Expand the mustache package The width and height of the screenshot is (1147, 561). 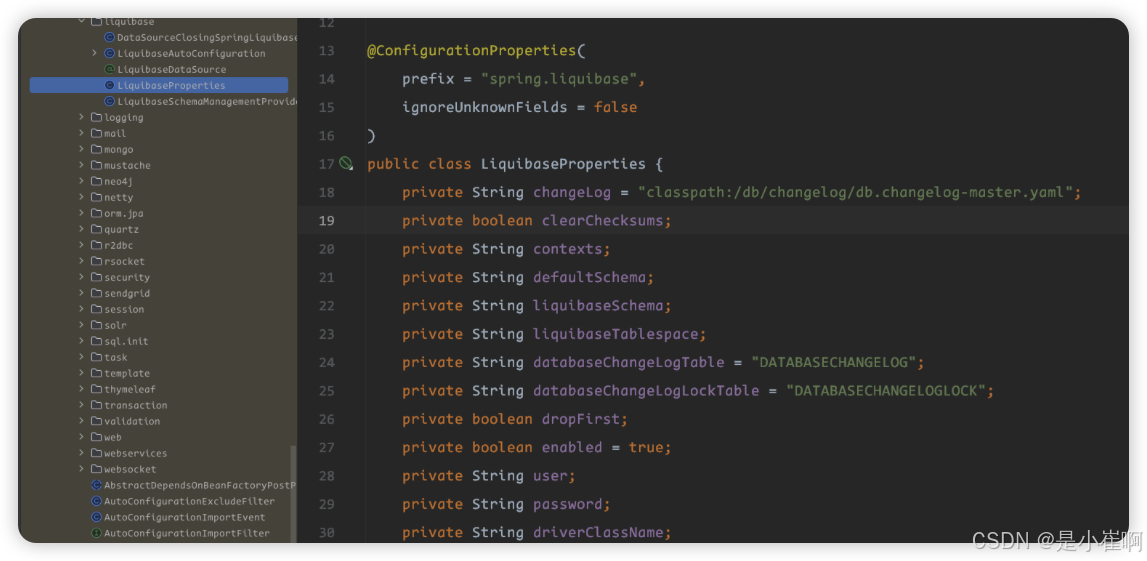click(82, 165)
